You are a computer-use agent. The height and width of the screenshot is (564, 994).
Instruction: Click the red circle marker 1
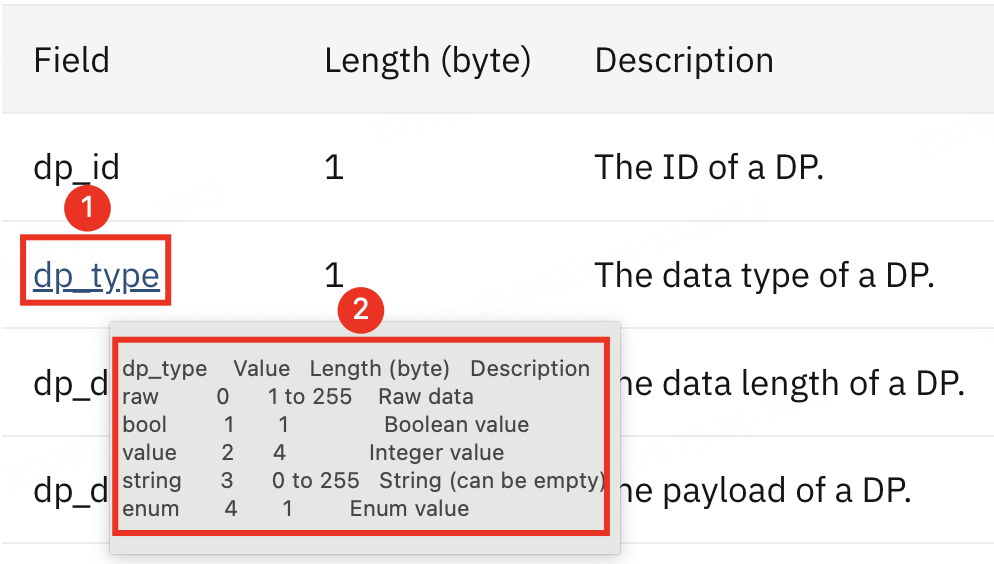[x=87, y=208]
